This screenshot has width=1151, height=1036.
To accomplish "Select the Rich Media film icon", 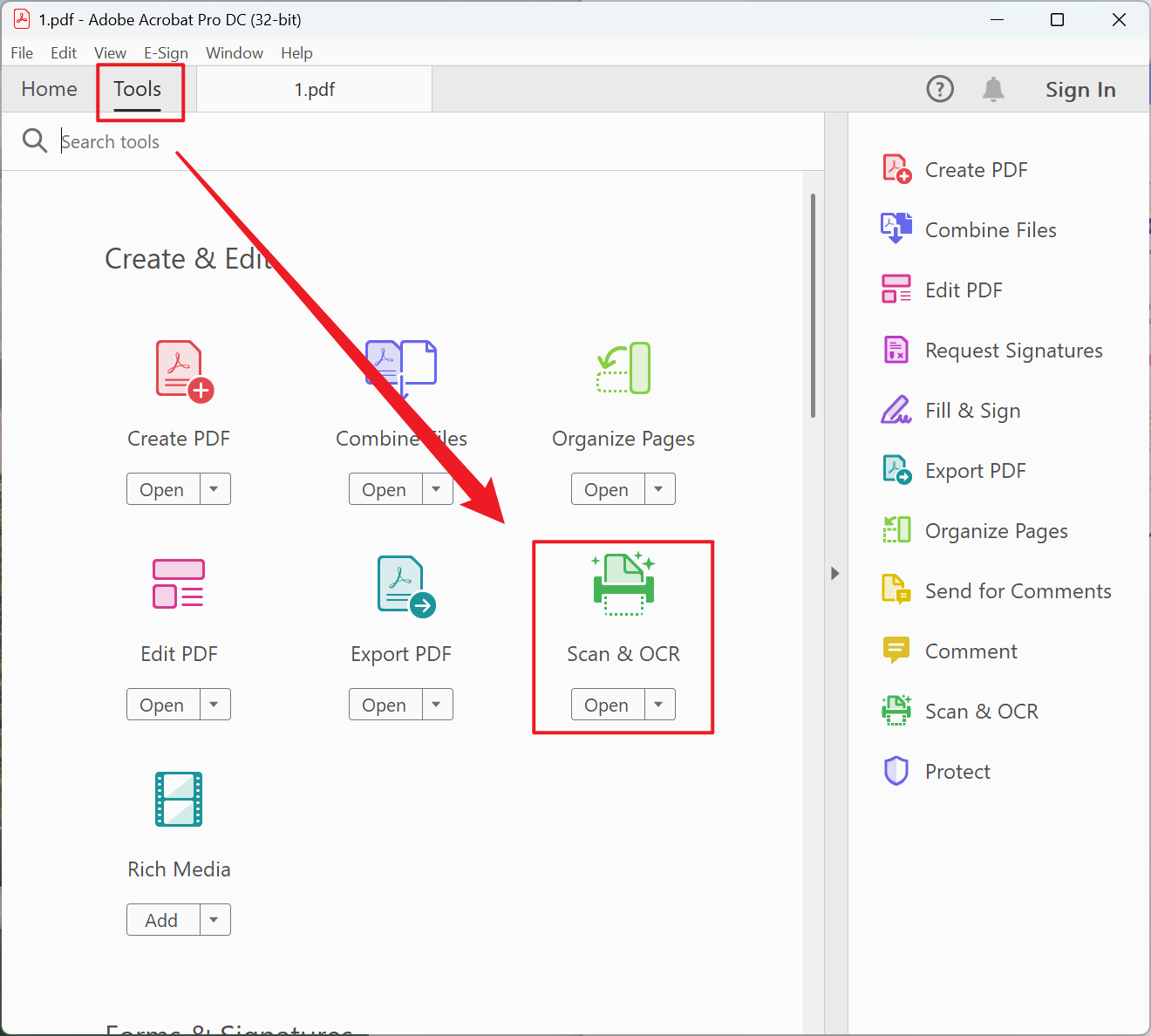I will 179,799.
